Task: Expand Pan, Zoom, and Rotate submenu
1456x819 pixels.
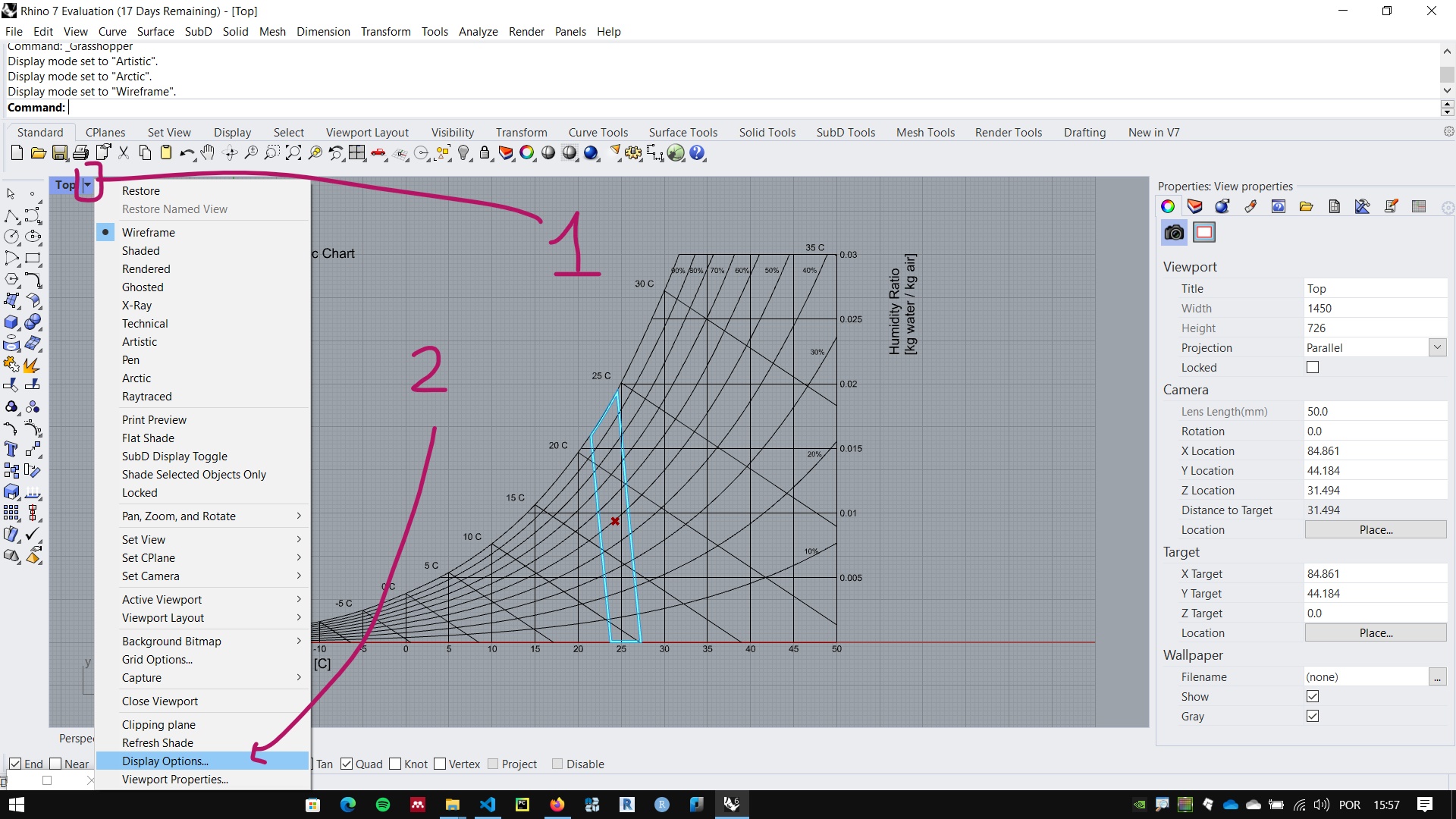Action: [x=202, y=516]
